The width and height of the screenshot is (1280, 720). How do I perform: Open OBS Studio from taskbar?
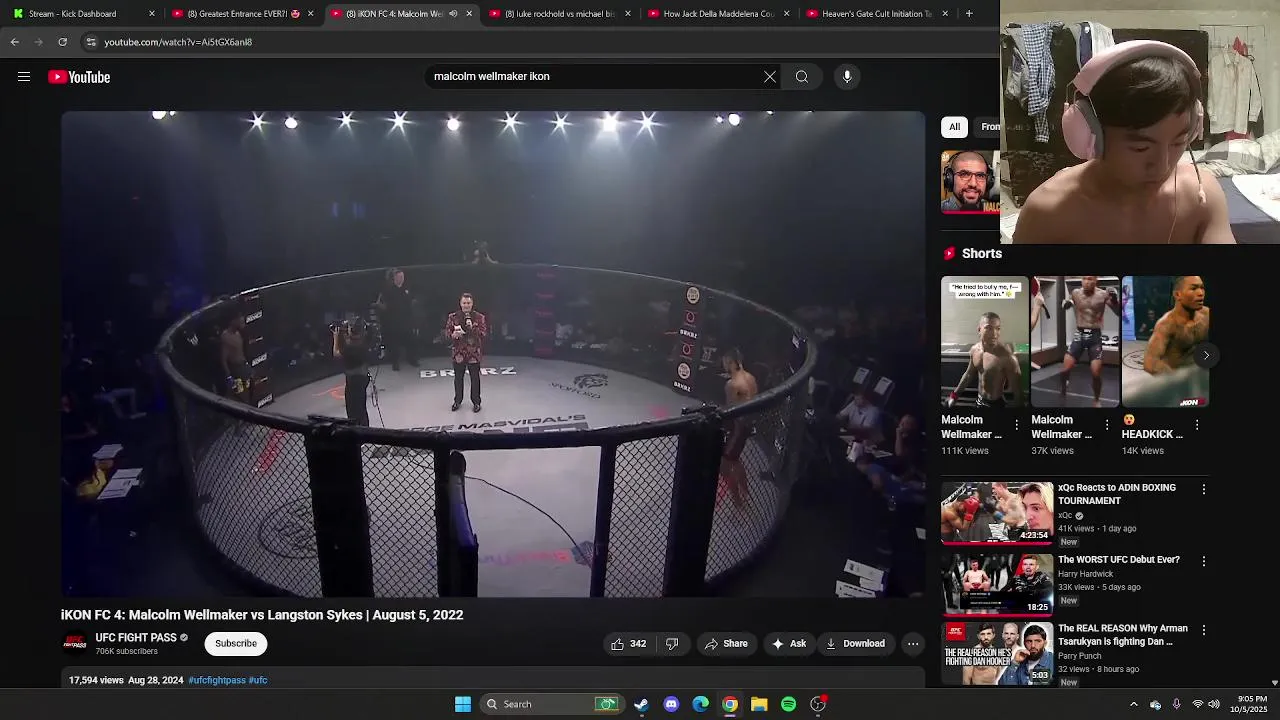pos(818,704)
